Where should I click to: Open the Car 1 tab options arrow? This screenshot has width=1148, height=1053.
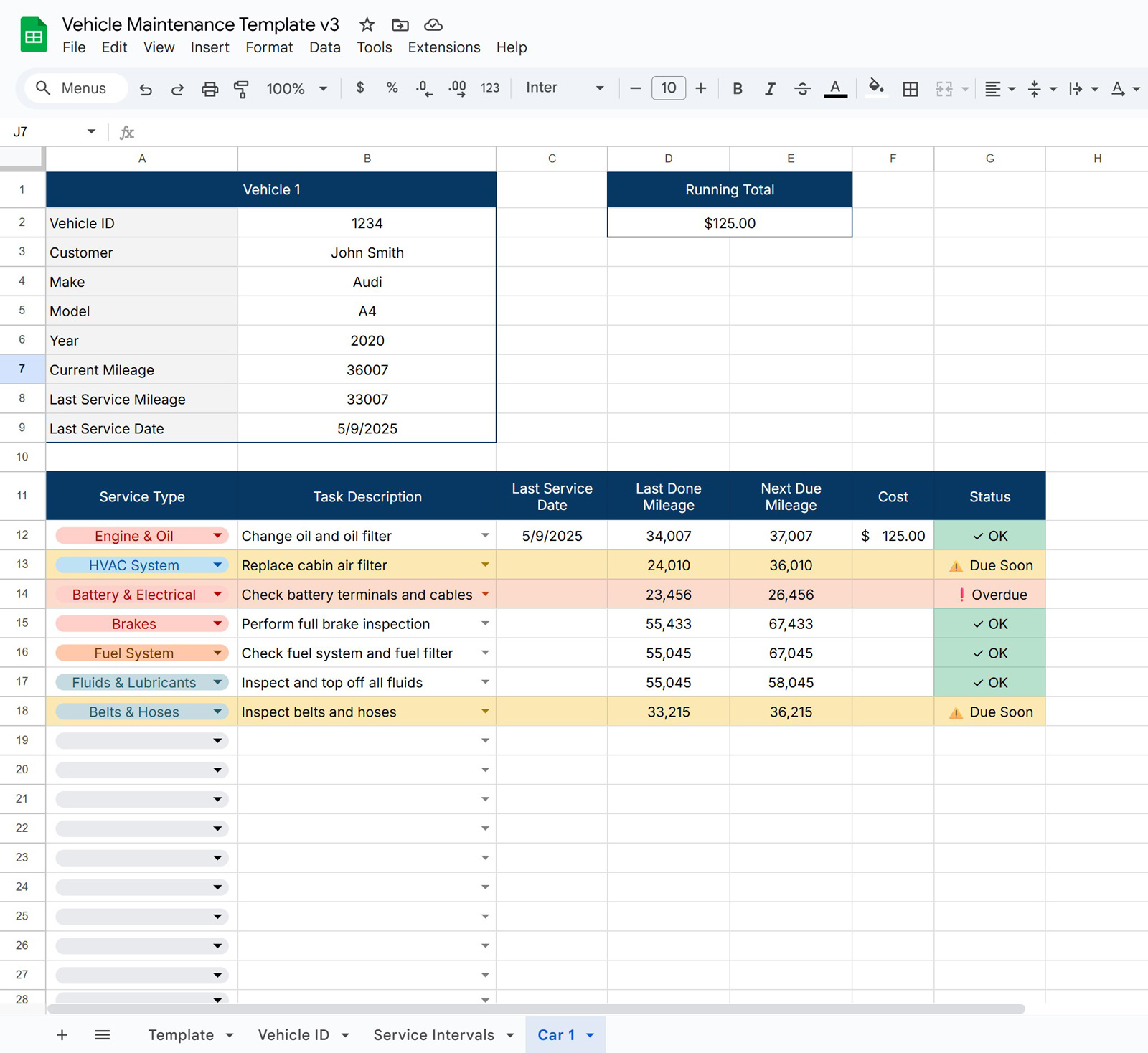[590, 1035]
